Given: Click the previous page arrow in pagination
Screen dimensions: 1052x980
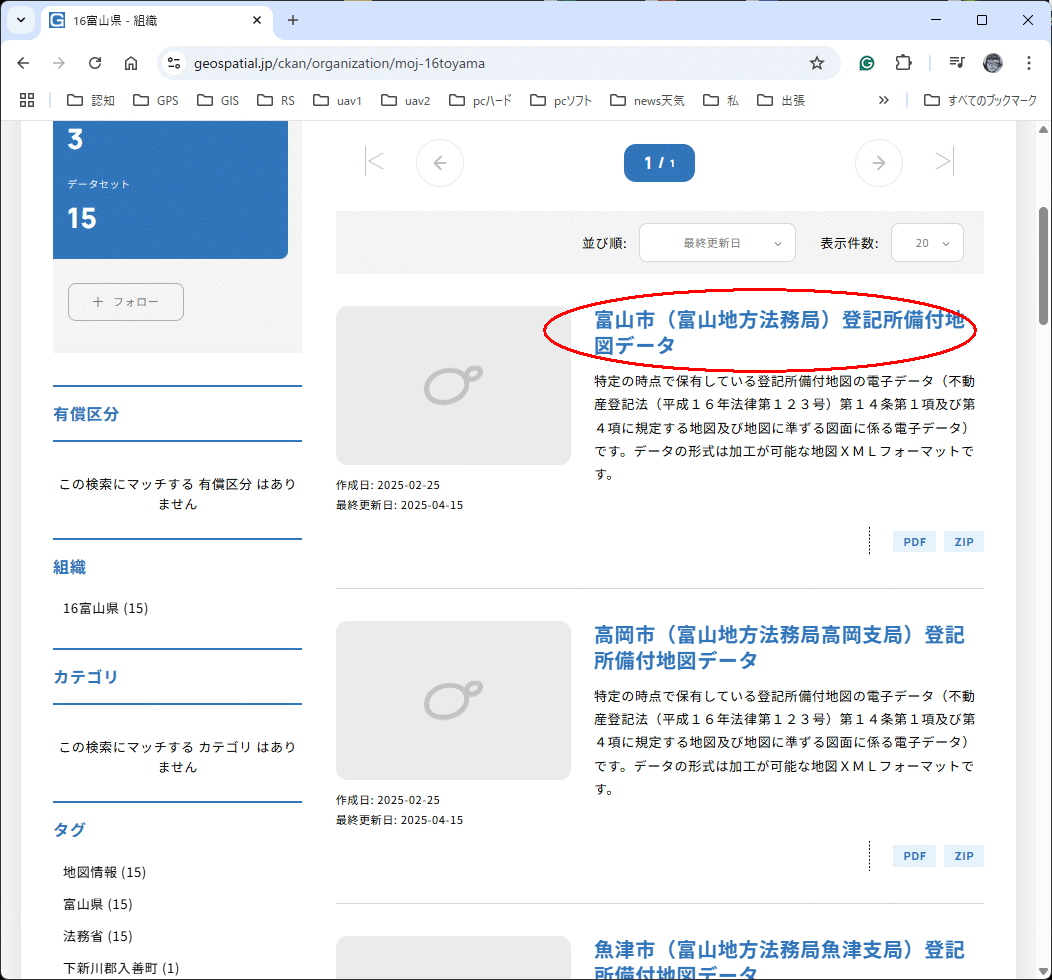Looking at the screenshot, I should point(440,163).
